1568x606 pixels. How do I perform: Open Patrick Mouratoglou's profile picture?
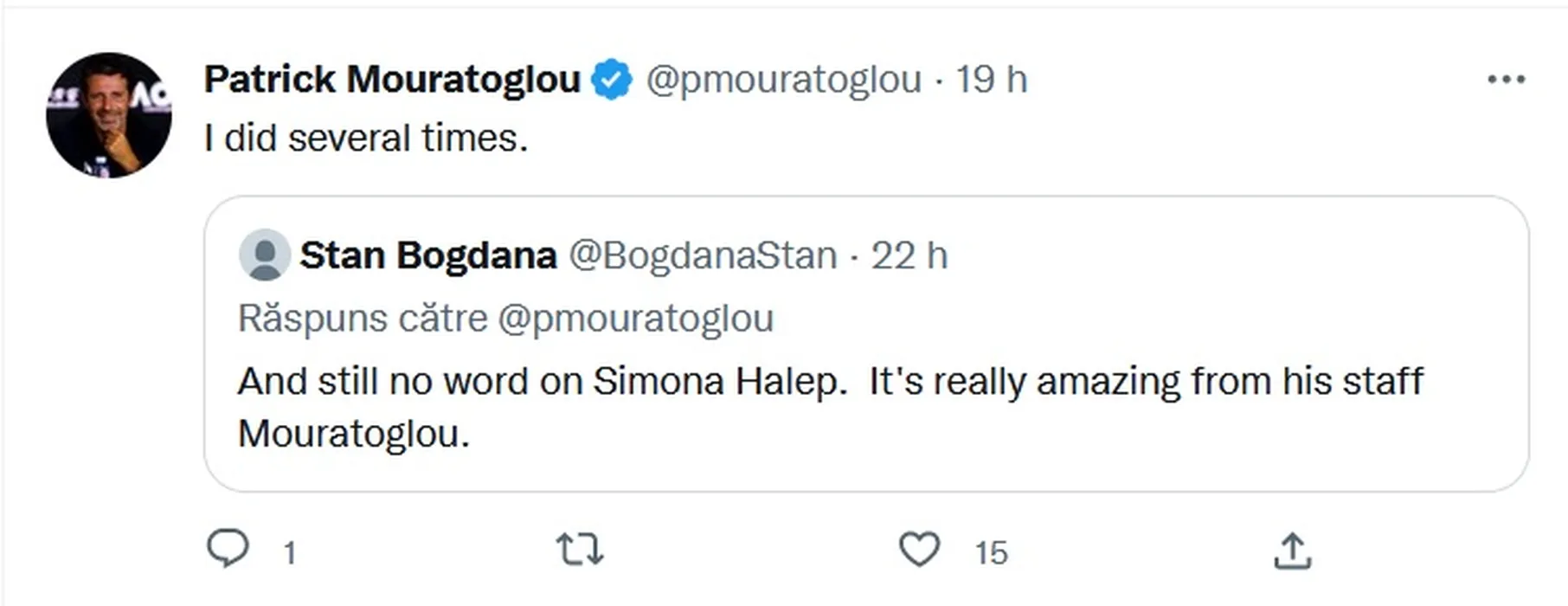tap(109, 115)
